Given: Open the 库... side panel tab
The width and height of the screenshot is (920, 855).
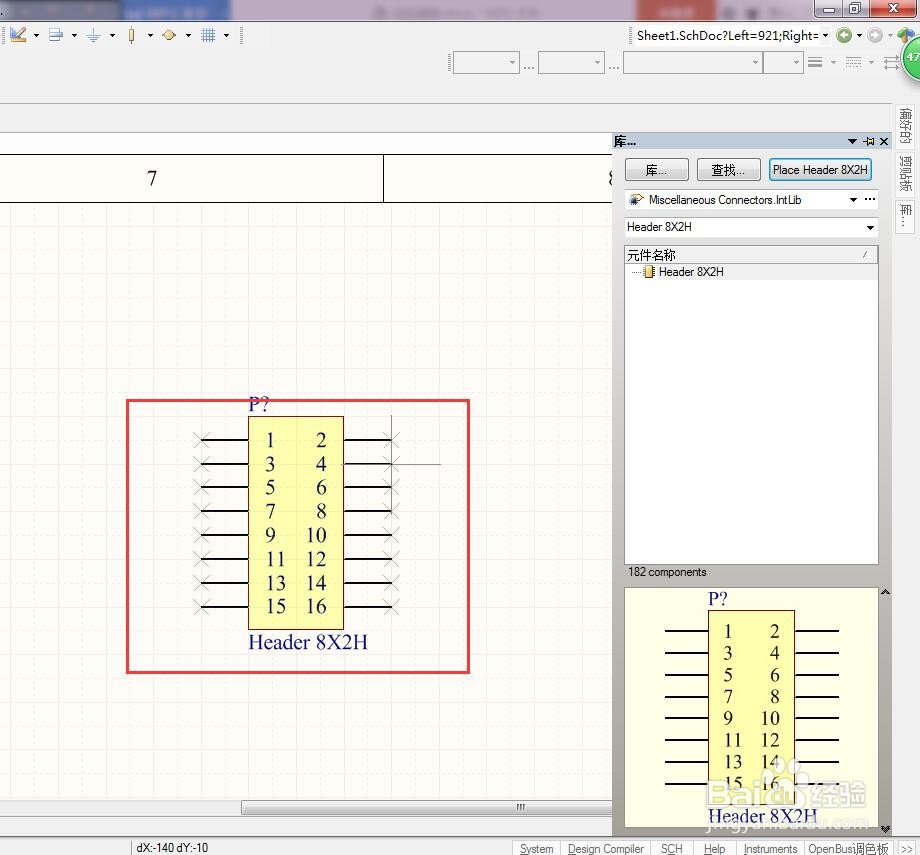Looking at the screenshot, I should [x=905, y=217].
